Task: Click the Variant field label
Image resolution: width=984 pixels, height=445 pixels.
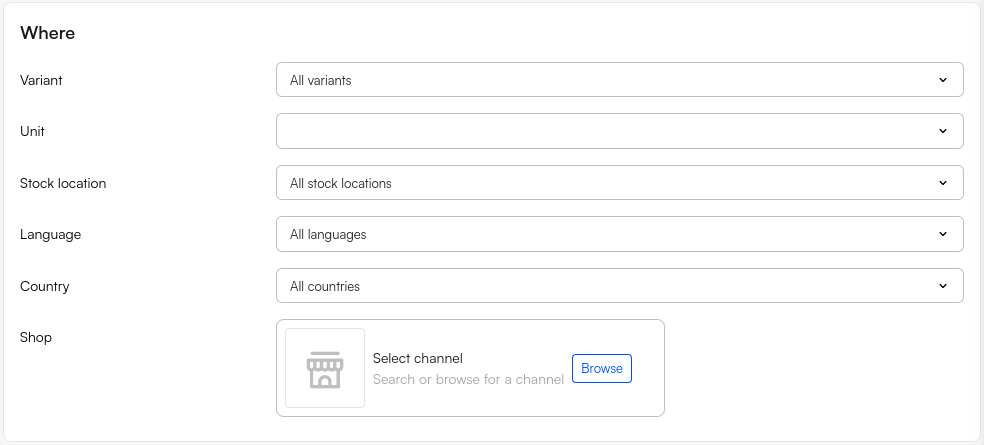Action: 41,80
